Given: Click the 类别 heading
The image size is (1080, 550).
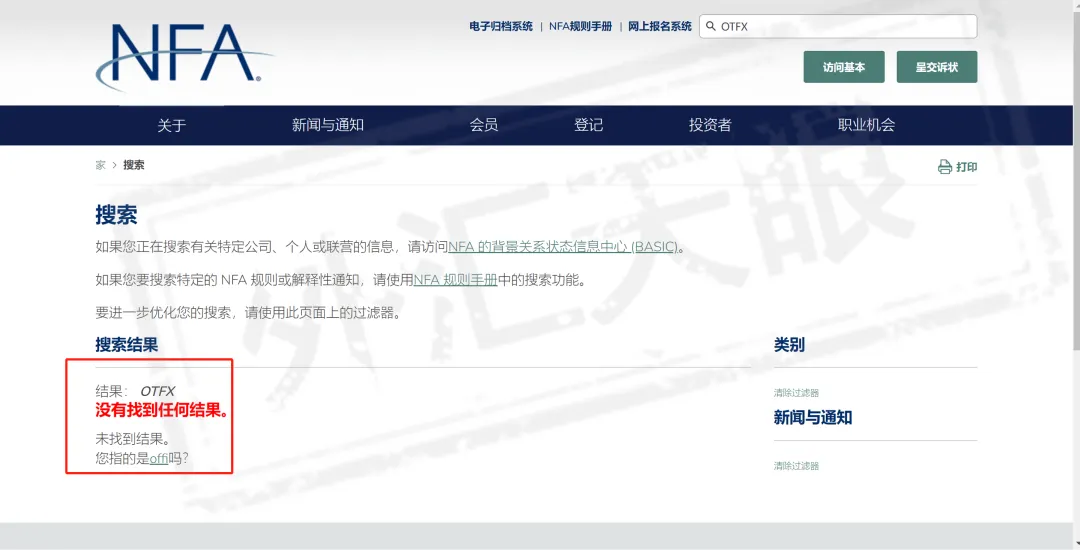Looking at the screenshot, I should coord(789,345).
